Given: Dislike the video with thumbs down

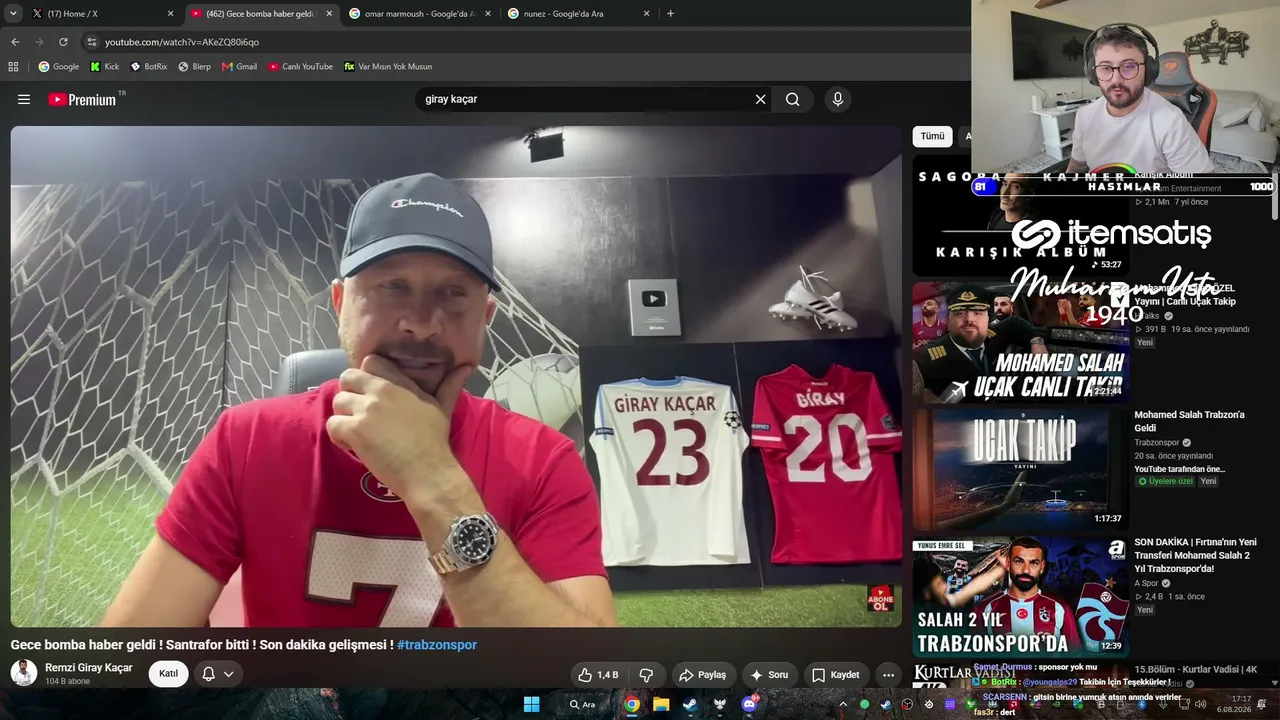Looking at the screenshot, I should click(x=646, y=675).
